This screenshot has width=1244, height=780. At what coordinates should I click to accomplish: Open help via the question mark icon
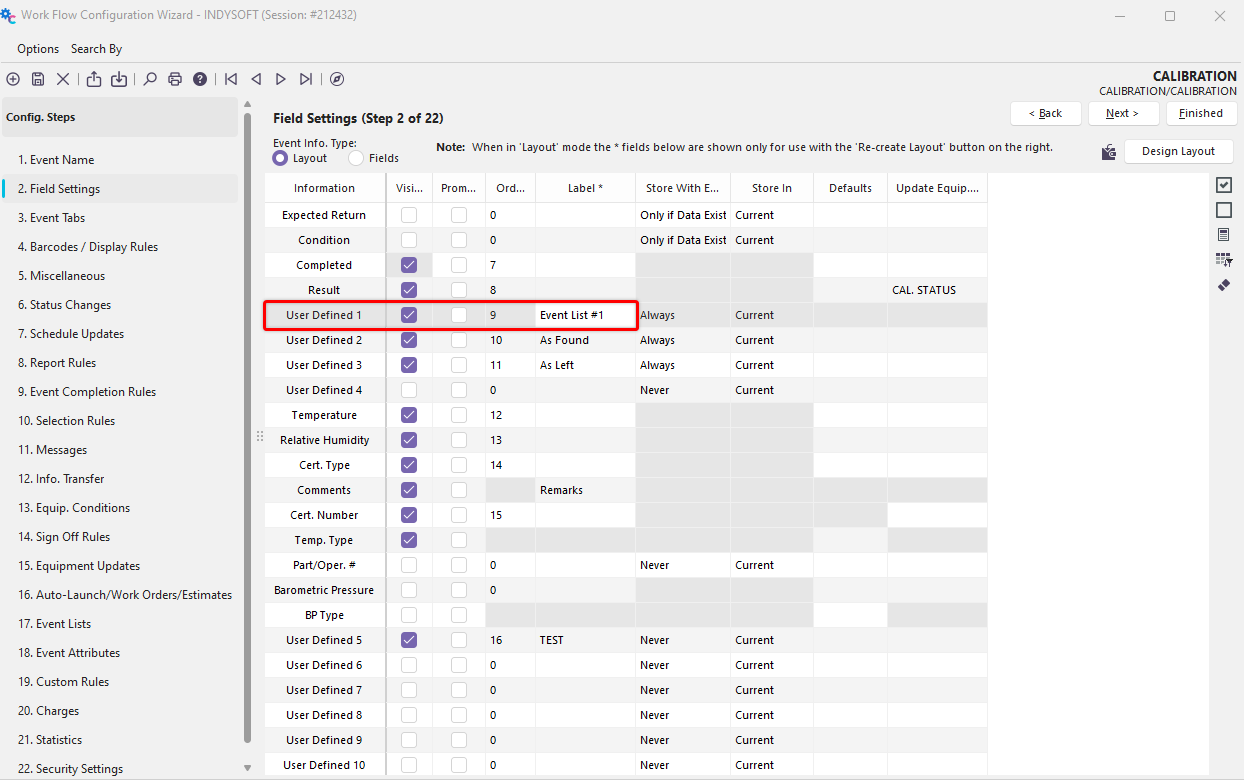tap(200, 79)
